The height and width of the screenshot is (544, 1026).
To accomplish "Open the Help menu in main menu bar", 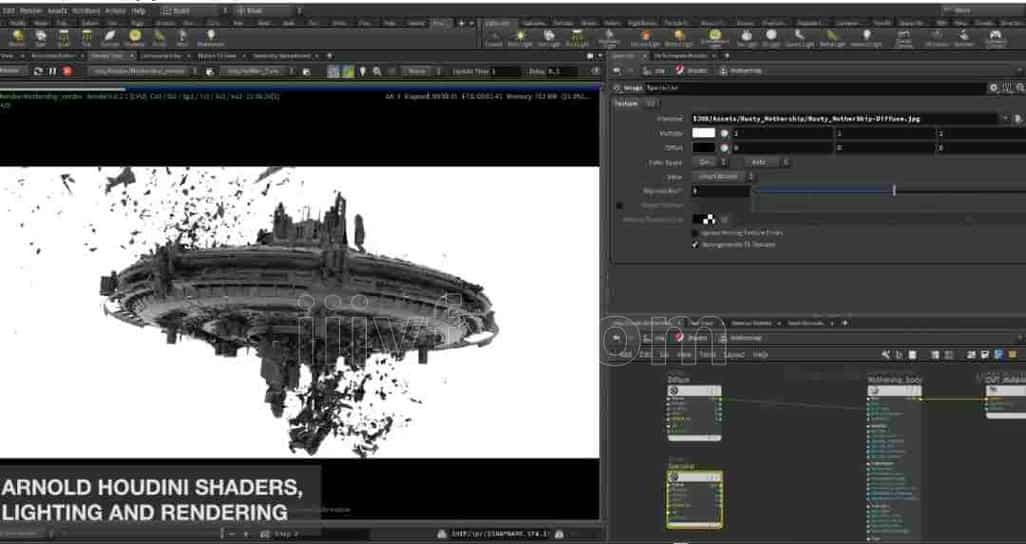I will point(139,11).
